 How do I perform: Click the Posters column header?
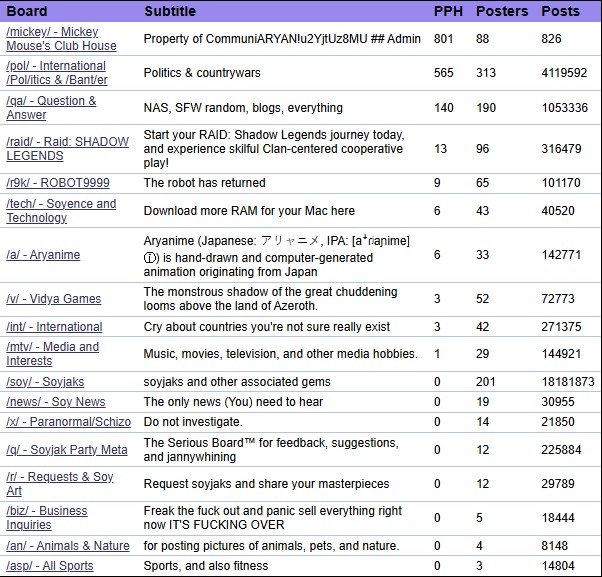(502, 11)
